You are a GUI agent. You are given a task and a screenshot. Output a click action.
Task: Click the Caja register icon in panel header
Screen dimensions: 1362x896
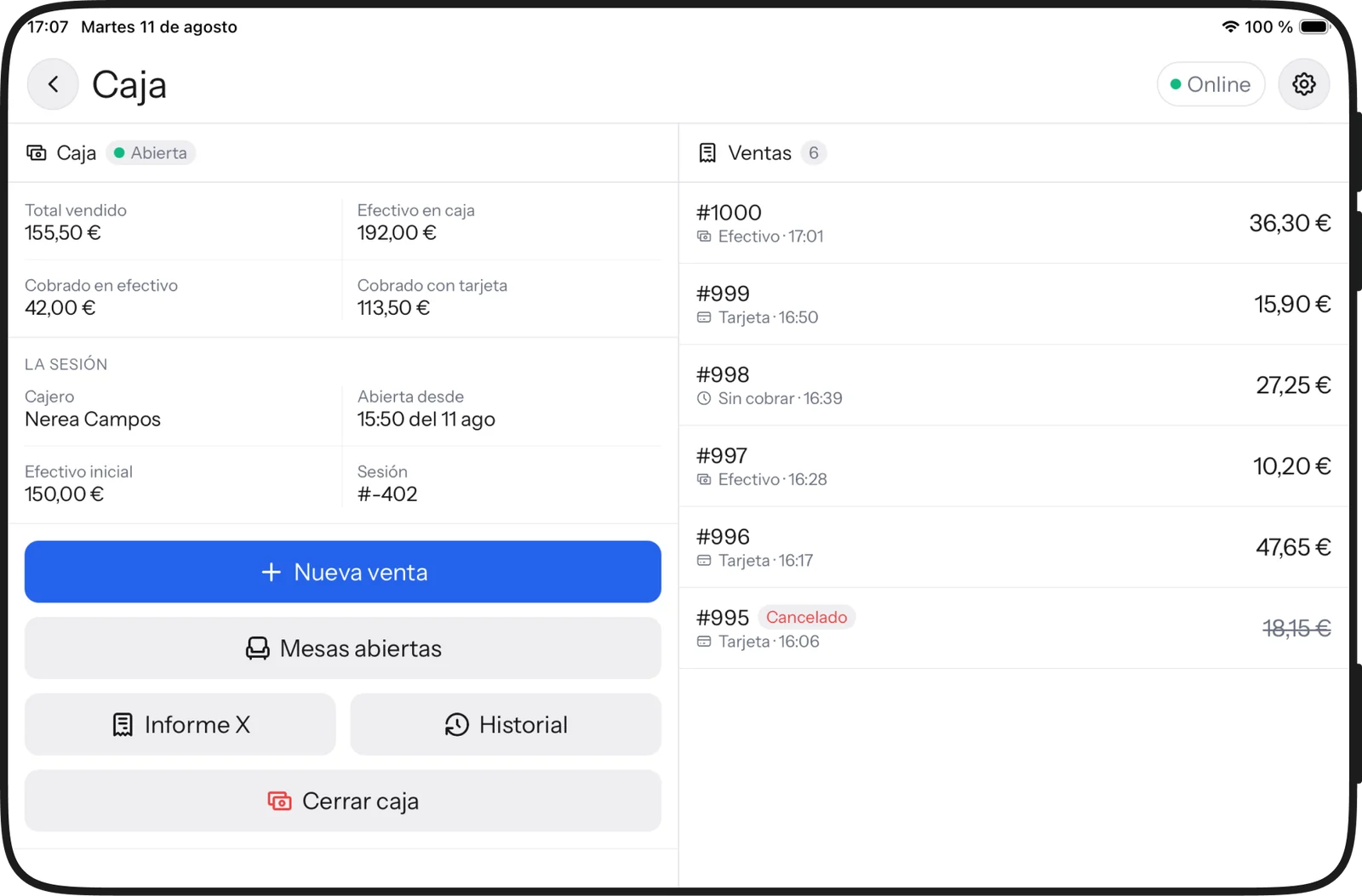(37, 153)
